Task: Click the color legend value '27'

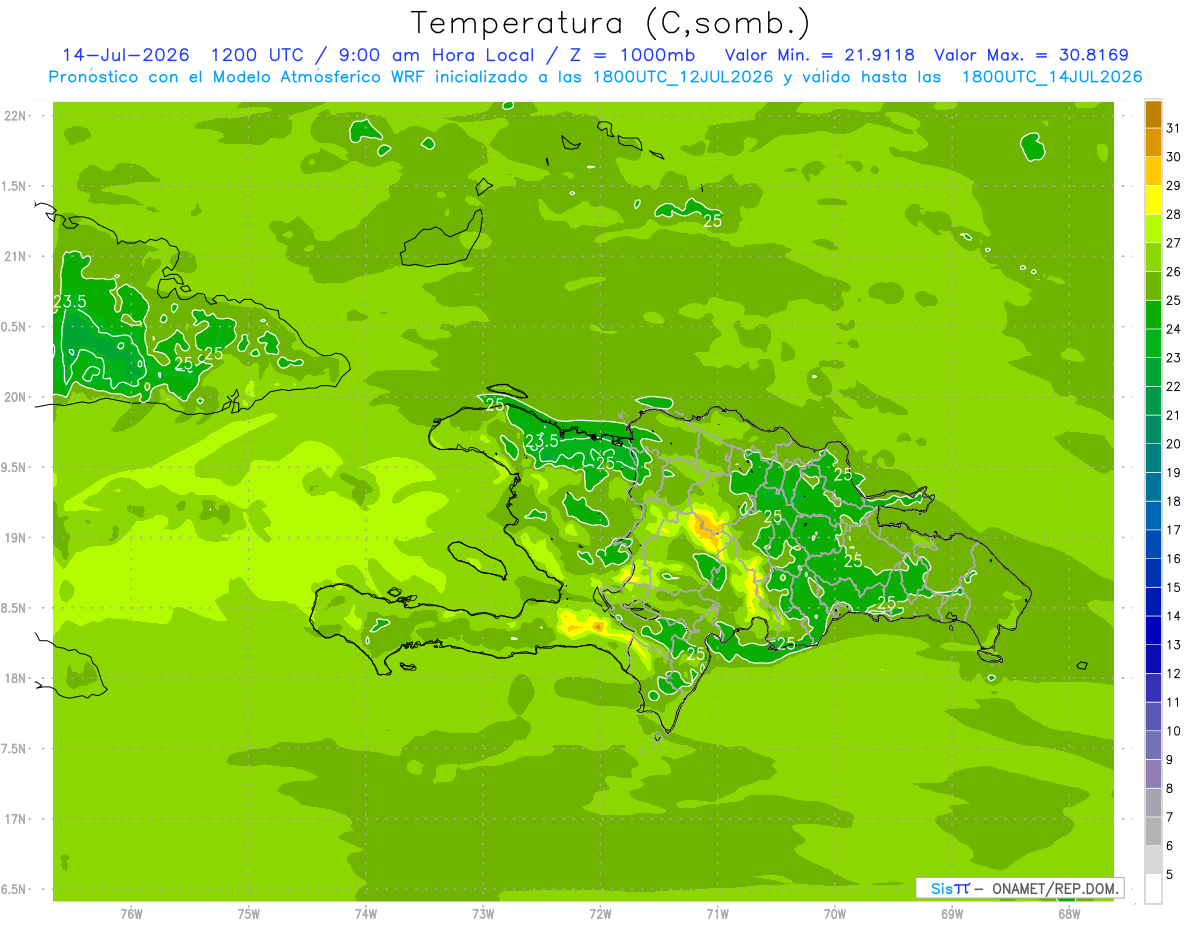Action: [x=1173, y=242]
